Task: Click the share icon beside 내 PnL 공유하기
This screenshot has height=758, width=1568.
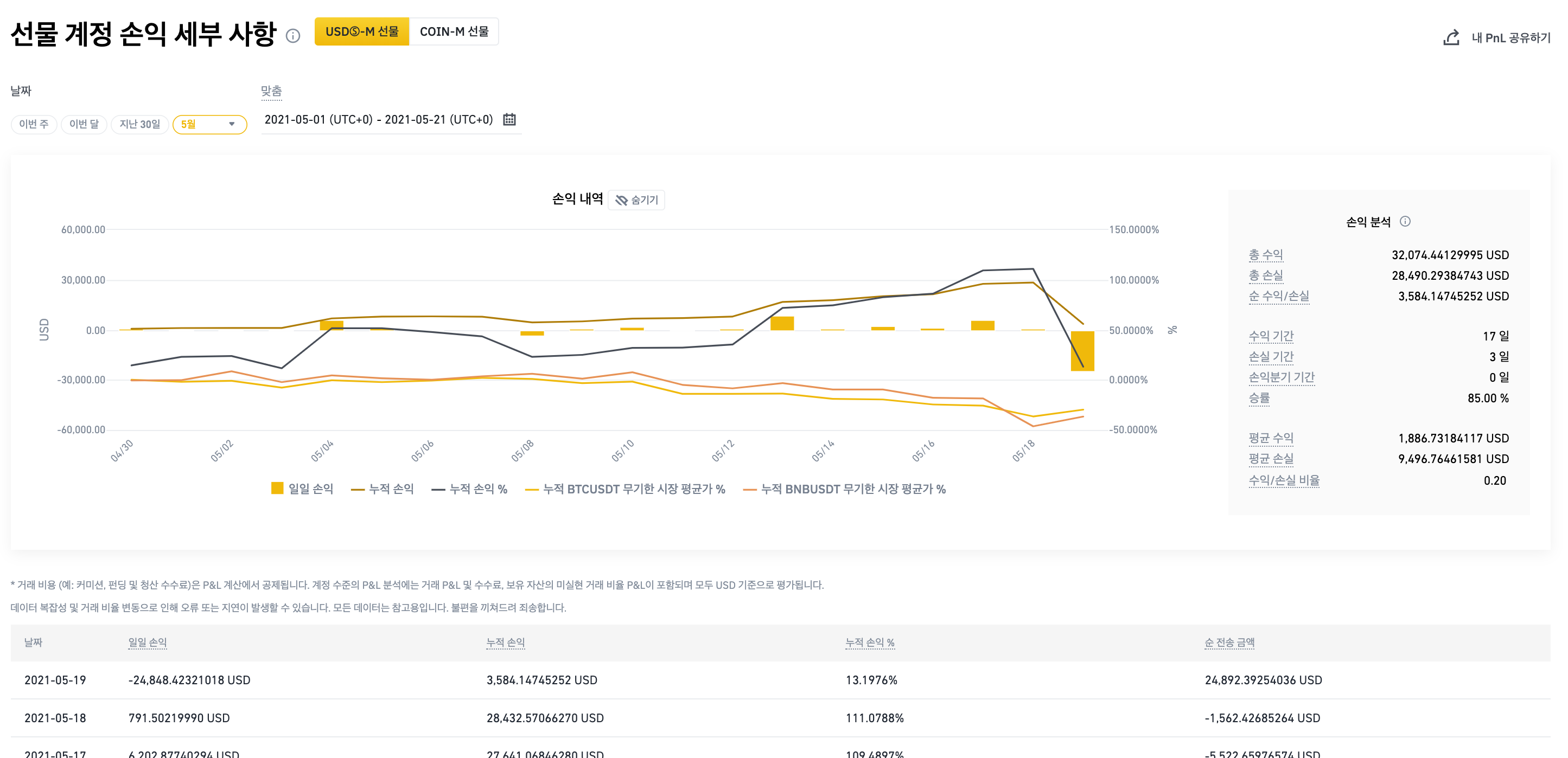Action: [x=1451, y=38]
